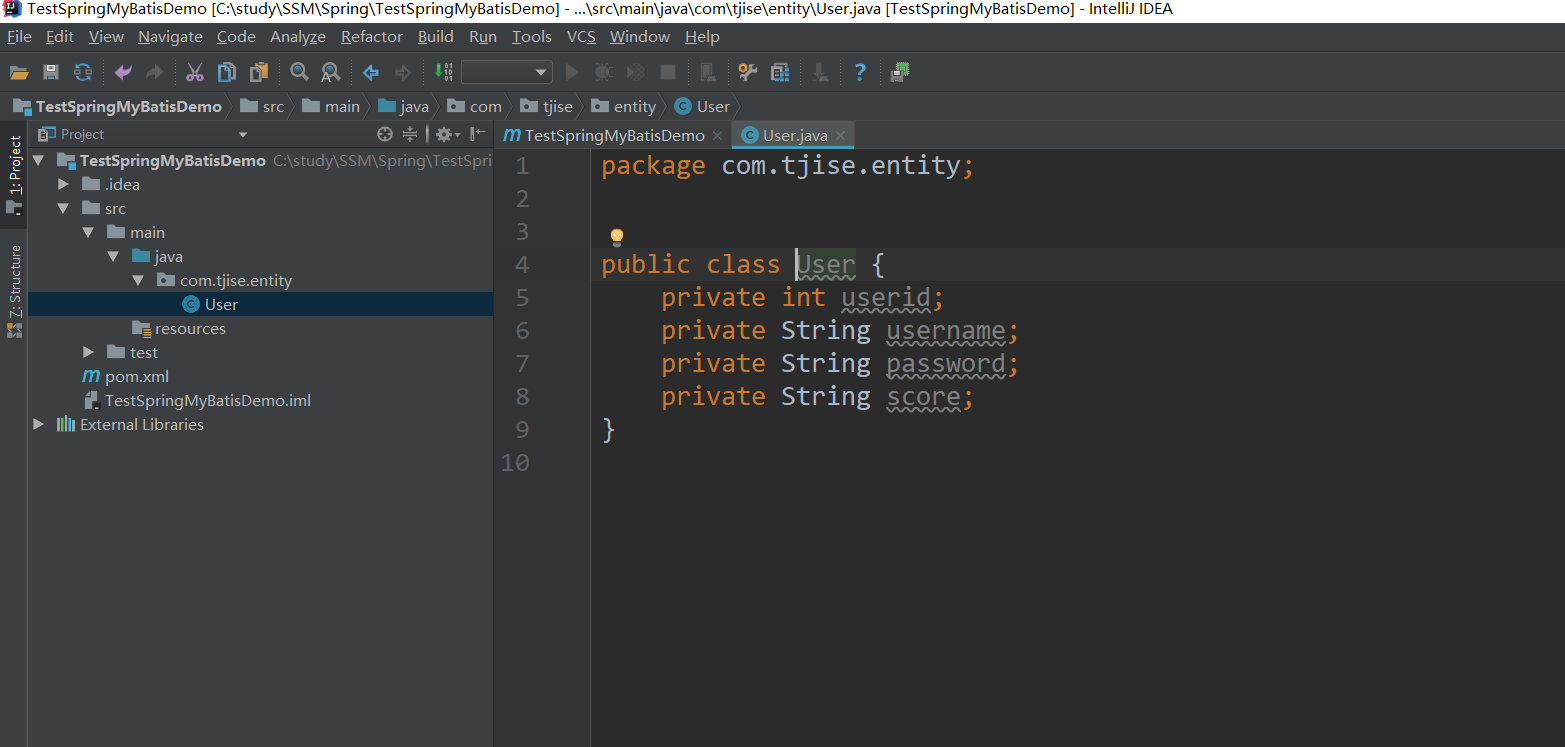This screenshot has width=1565, height=747.
Task: Click the Help question mark icon
Action: coord(860,72)
